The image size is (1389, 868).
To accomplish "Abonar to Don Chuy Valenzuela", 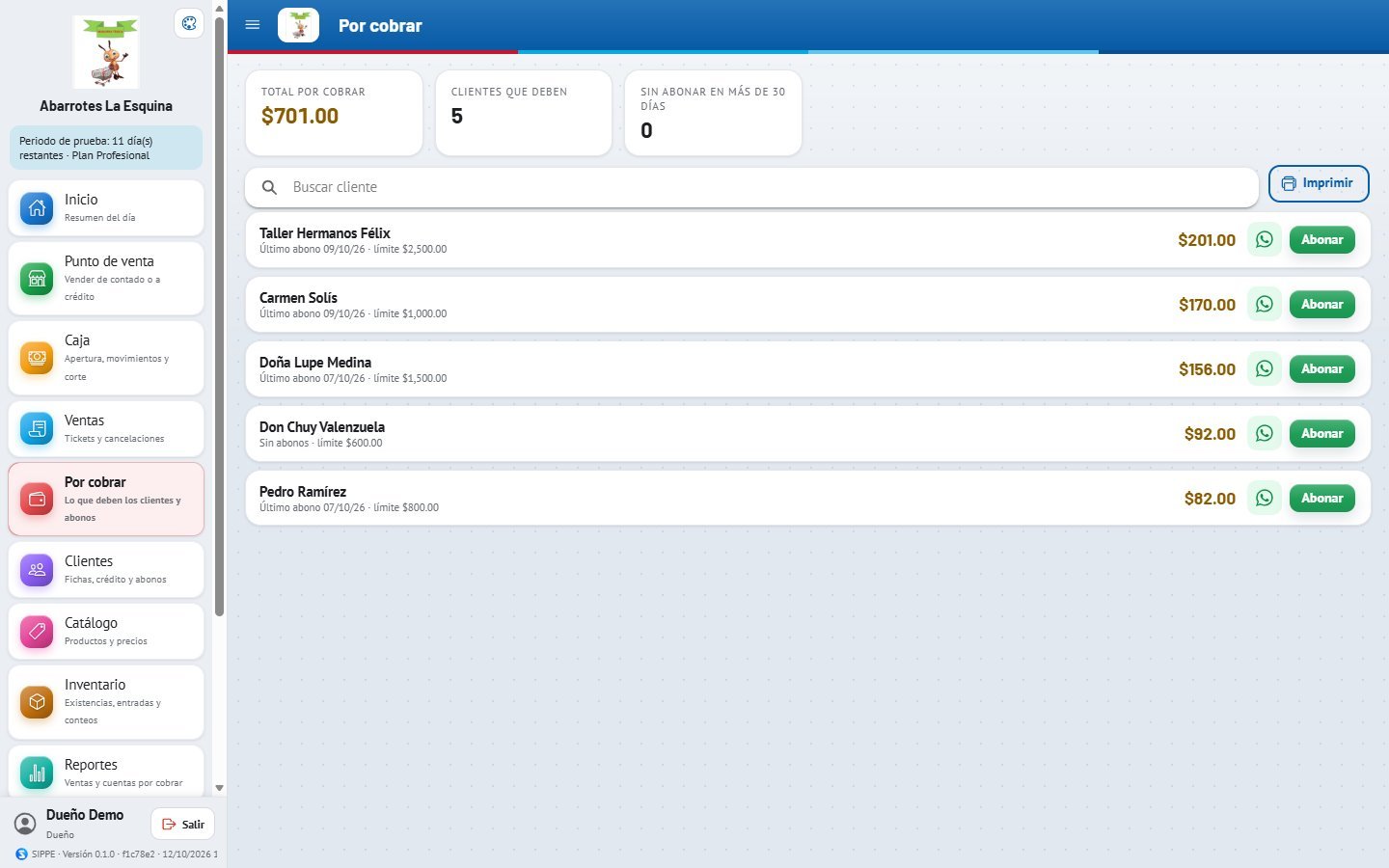I will tap(1322, 434).
